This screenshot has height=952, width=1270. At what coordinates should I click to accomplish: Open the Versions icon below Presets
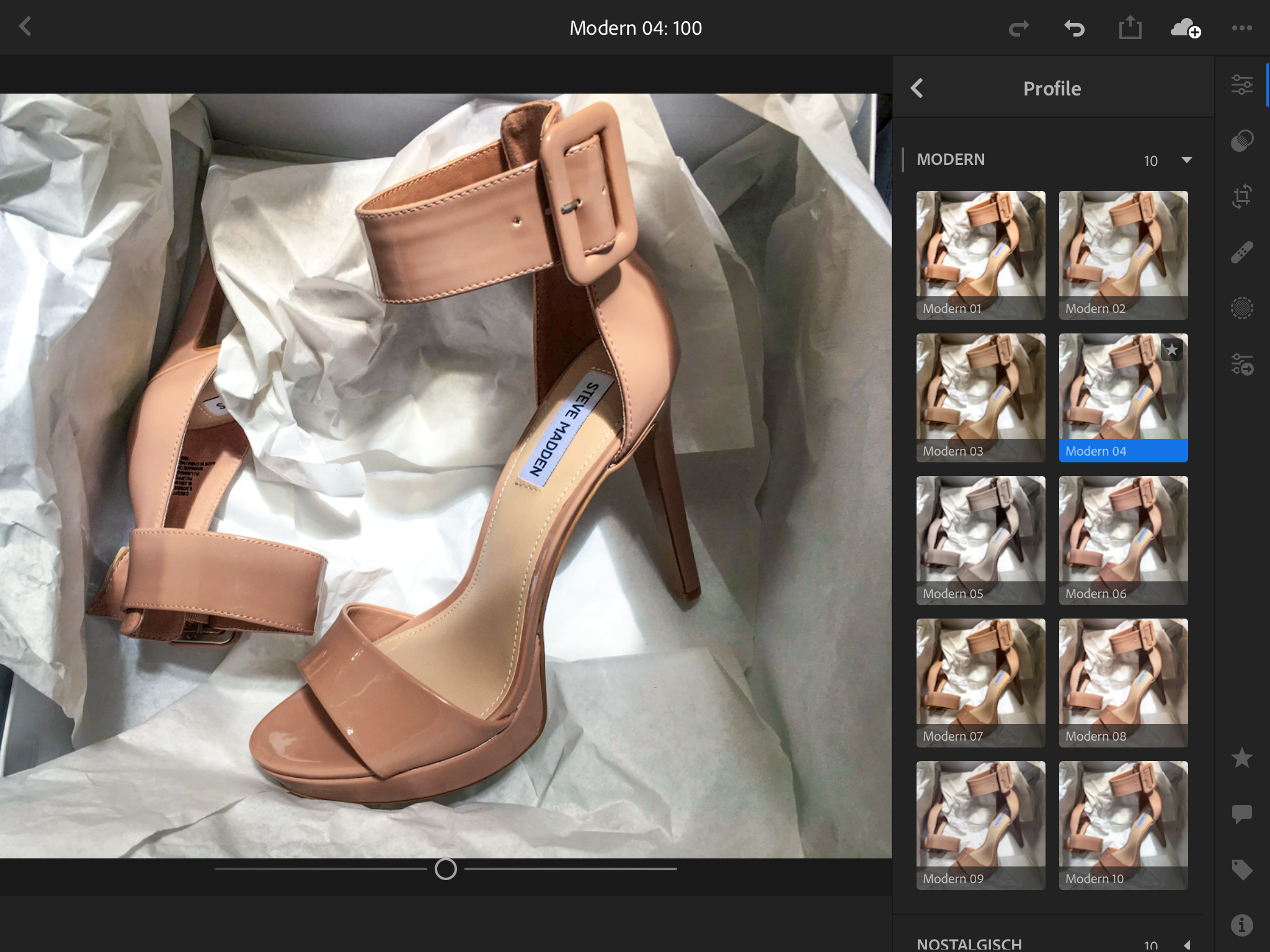coord(1241,364)
